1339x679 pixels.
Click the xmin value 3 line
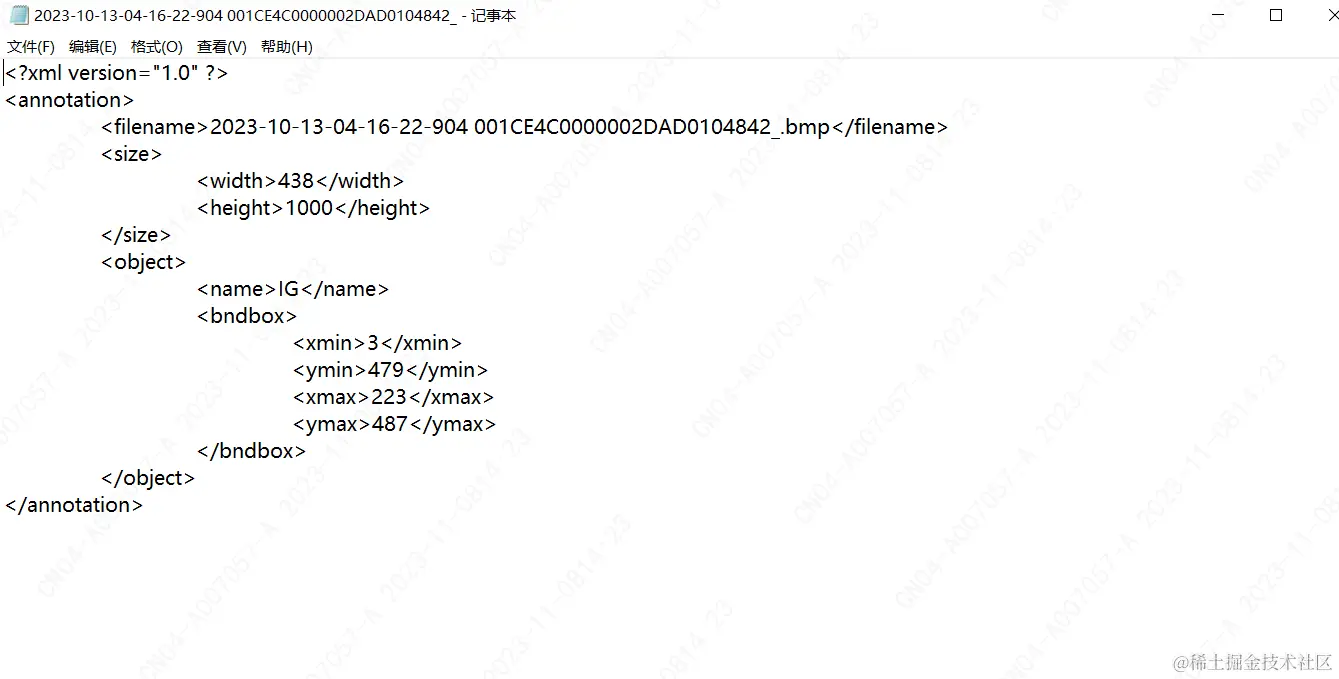[x=378, y=343]
